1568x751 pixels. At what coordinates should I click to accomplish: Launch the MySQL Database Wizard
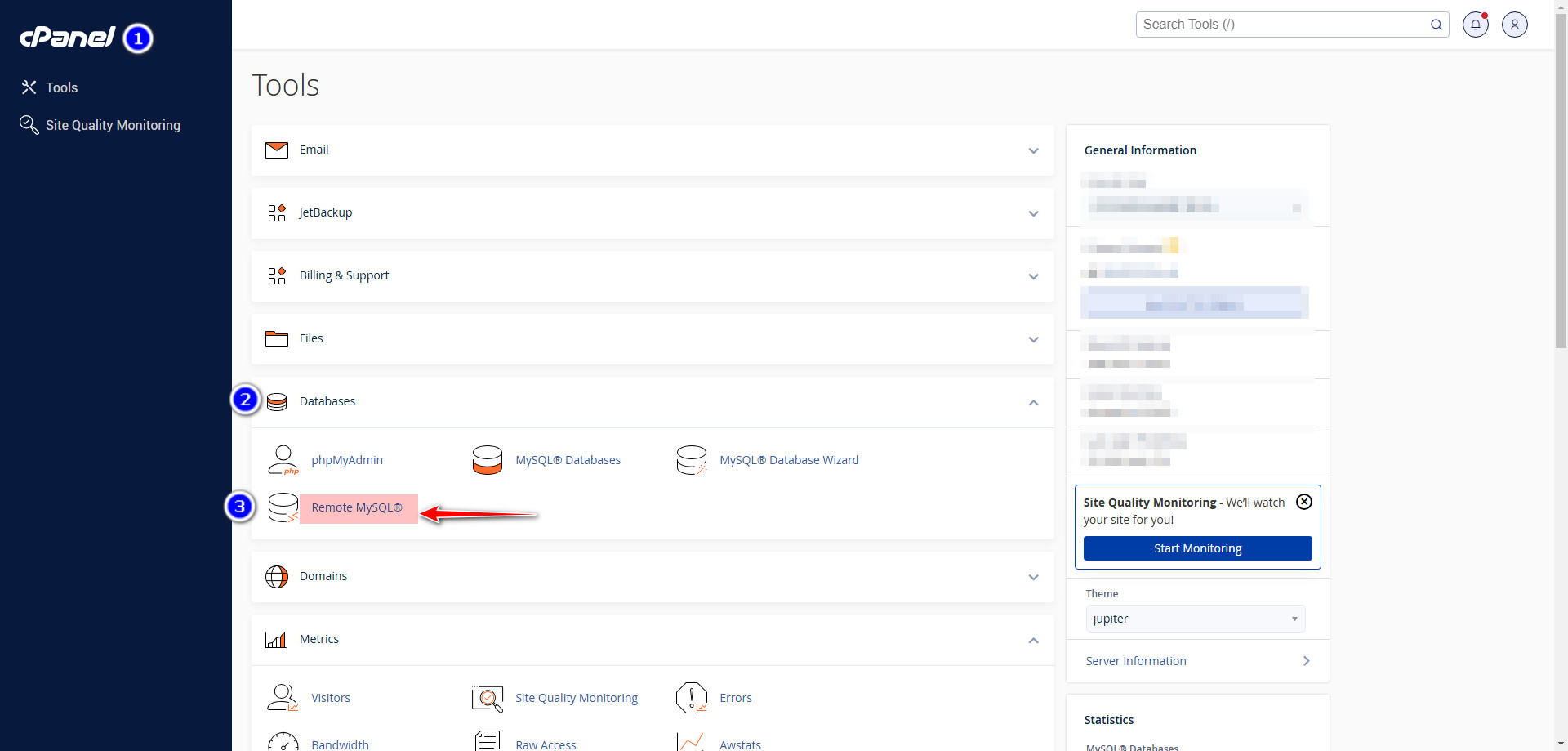click(x=788, y=460)
